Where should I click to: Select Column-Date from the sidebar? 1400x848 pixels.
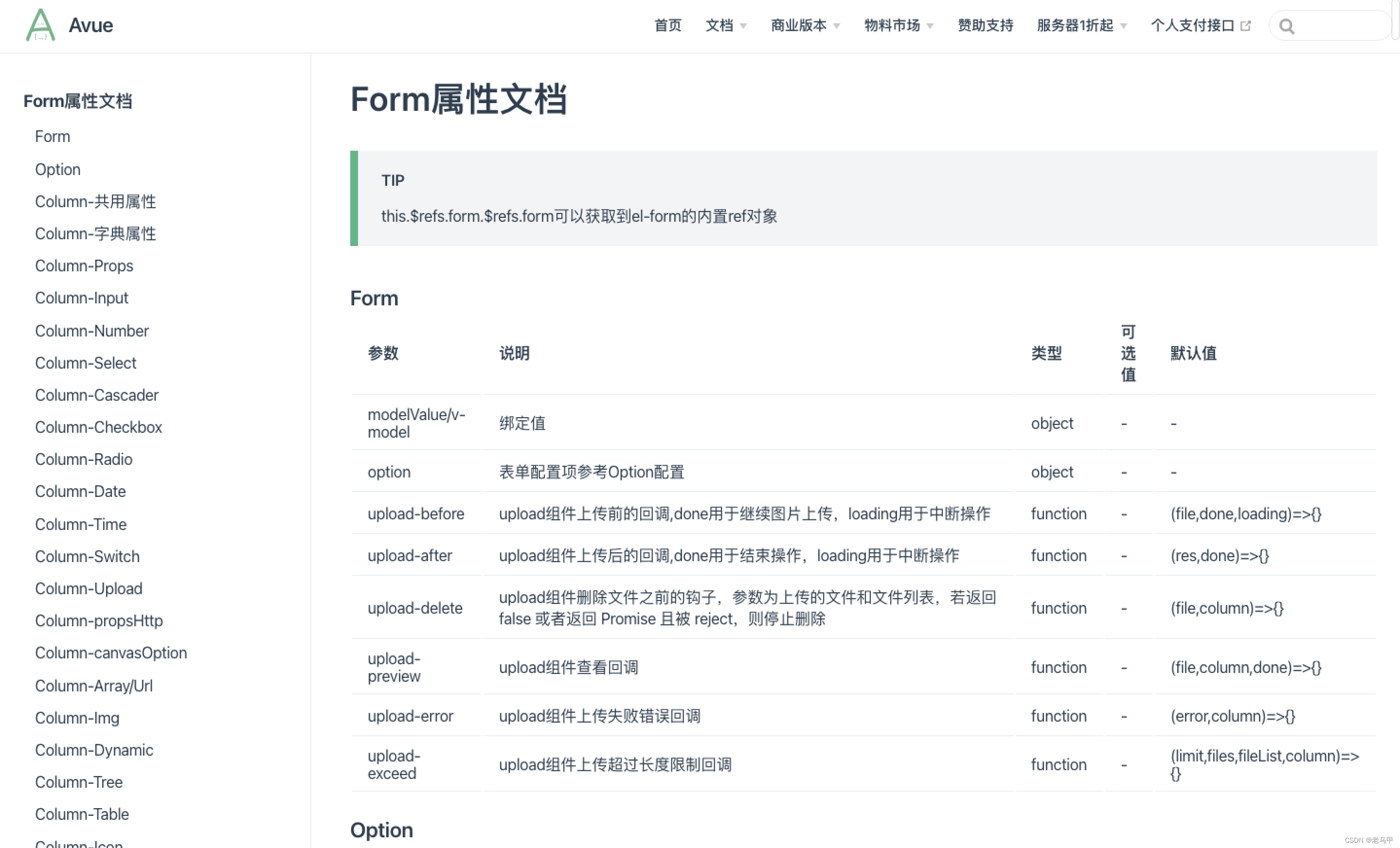click(x=80, y=491)
